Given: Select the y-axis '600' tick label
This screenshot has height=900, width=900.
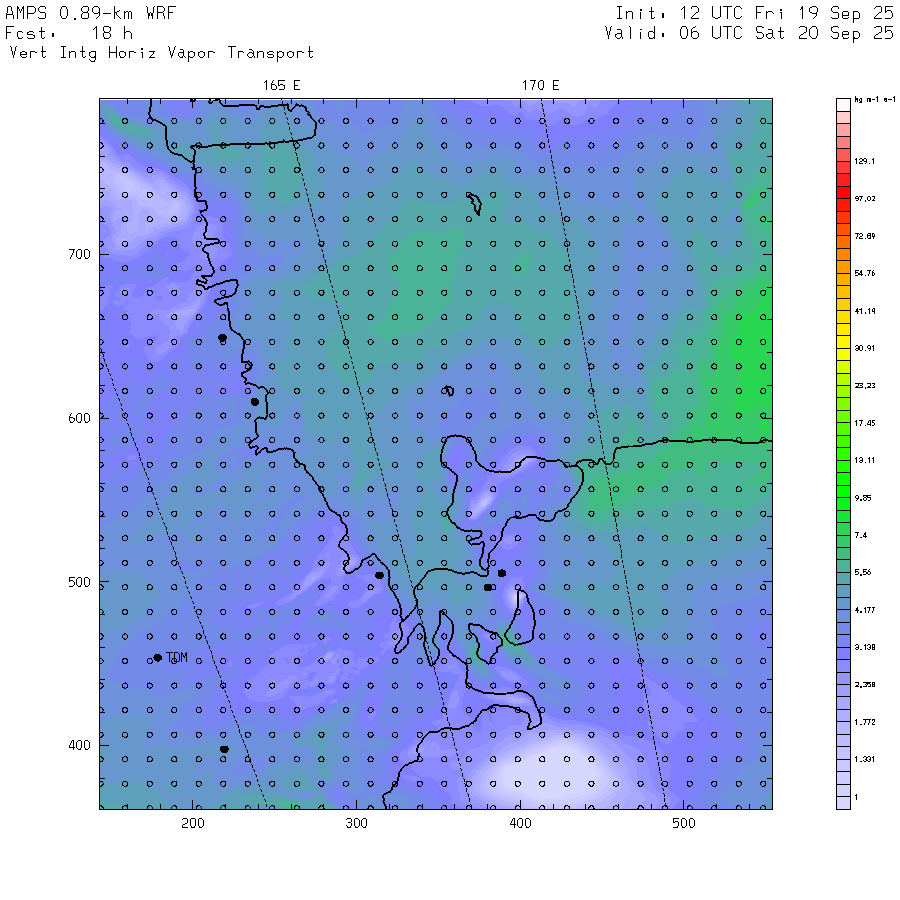Looking at the screenshot, I should click(79, 418).
